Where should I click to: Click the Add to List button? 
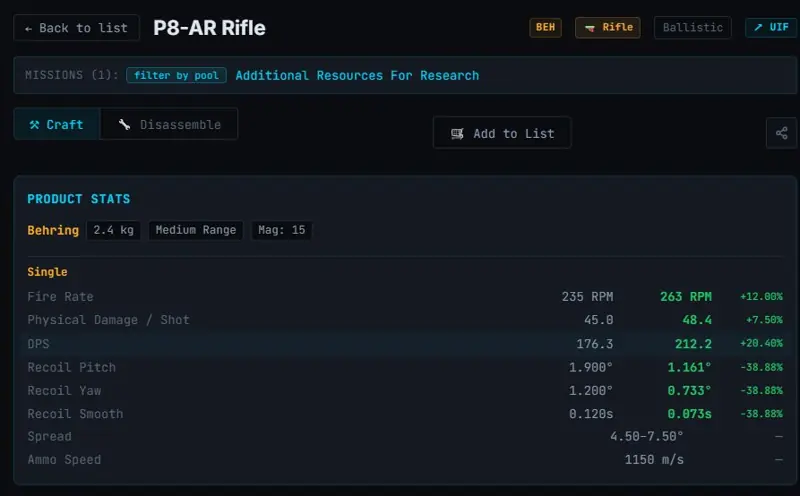coord(502,133)
